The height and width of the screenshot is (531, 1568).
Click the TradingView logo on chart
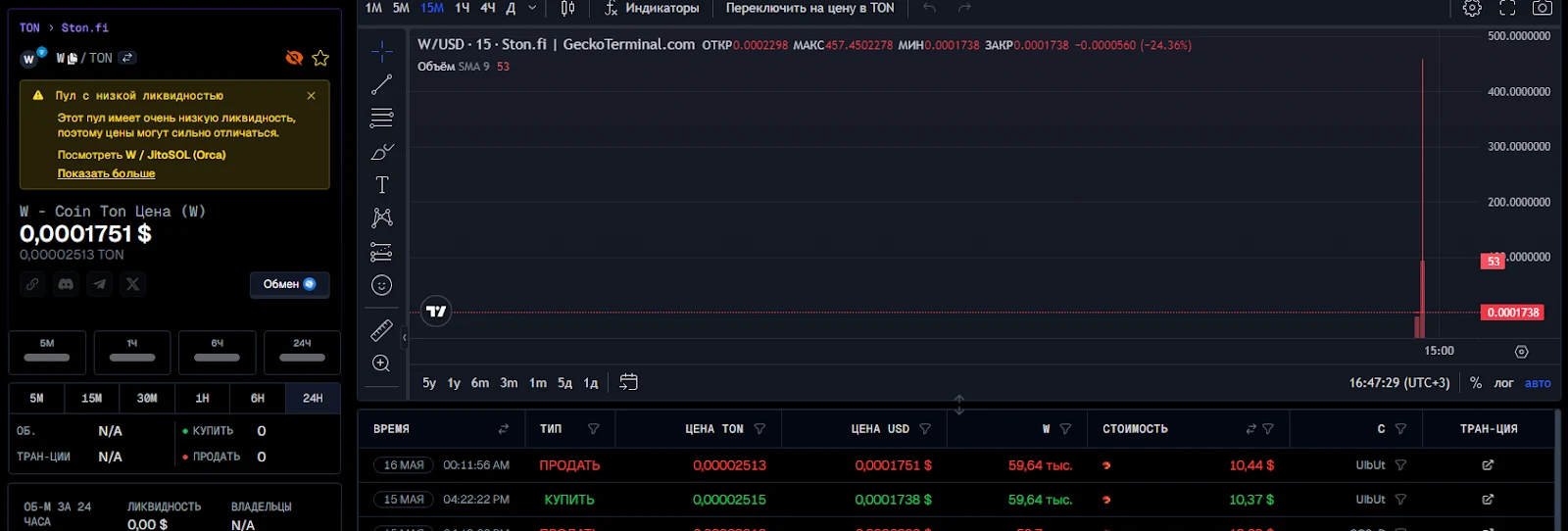436,312
